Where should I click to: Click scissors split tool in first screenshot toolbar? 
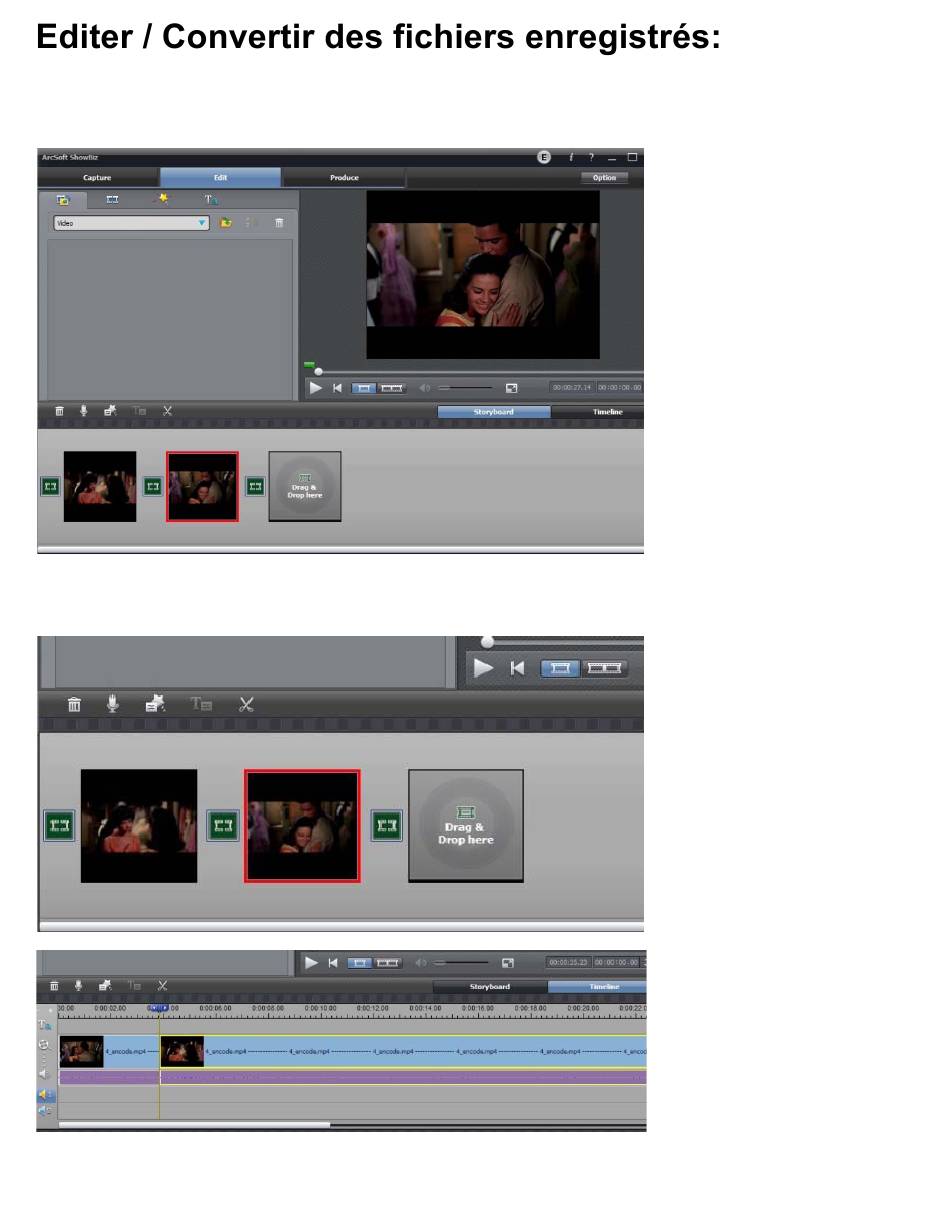[167, 411]
